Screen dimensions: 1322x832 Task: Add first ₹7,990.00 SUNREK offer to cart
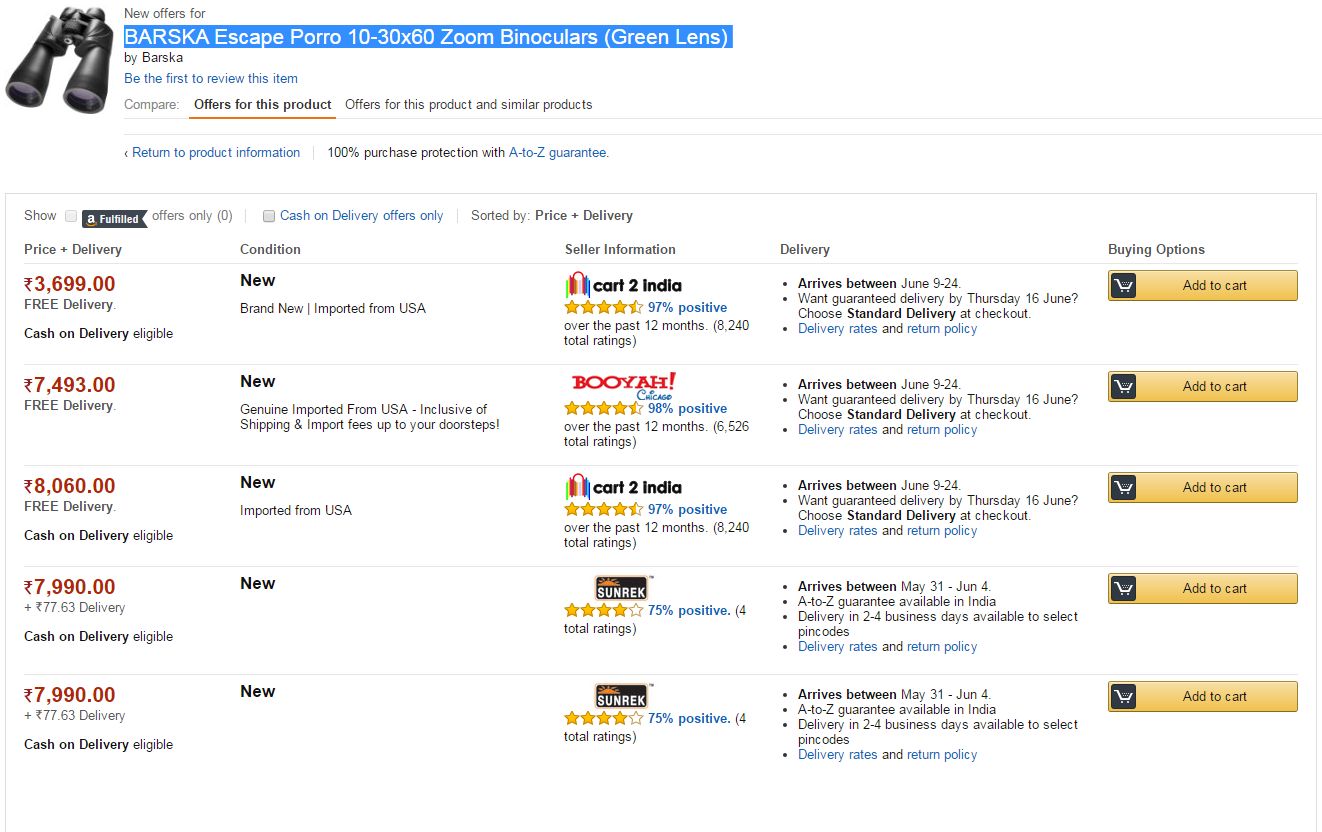(1202, 588)
